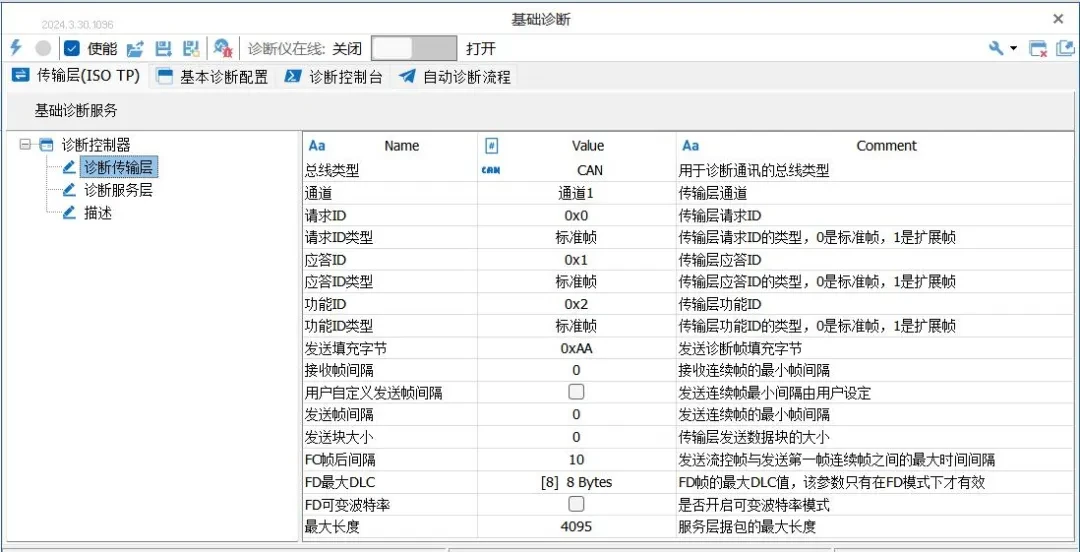Screen dimensions: 1080x552
Task: Click comment 发送诊断帧填充字节
Action: (740, 348)
